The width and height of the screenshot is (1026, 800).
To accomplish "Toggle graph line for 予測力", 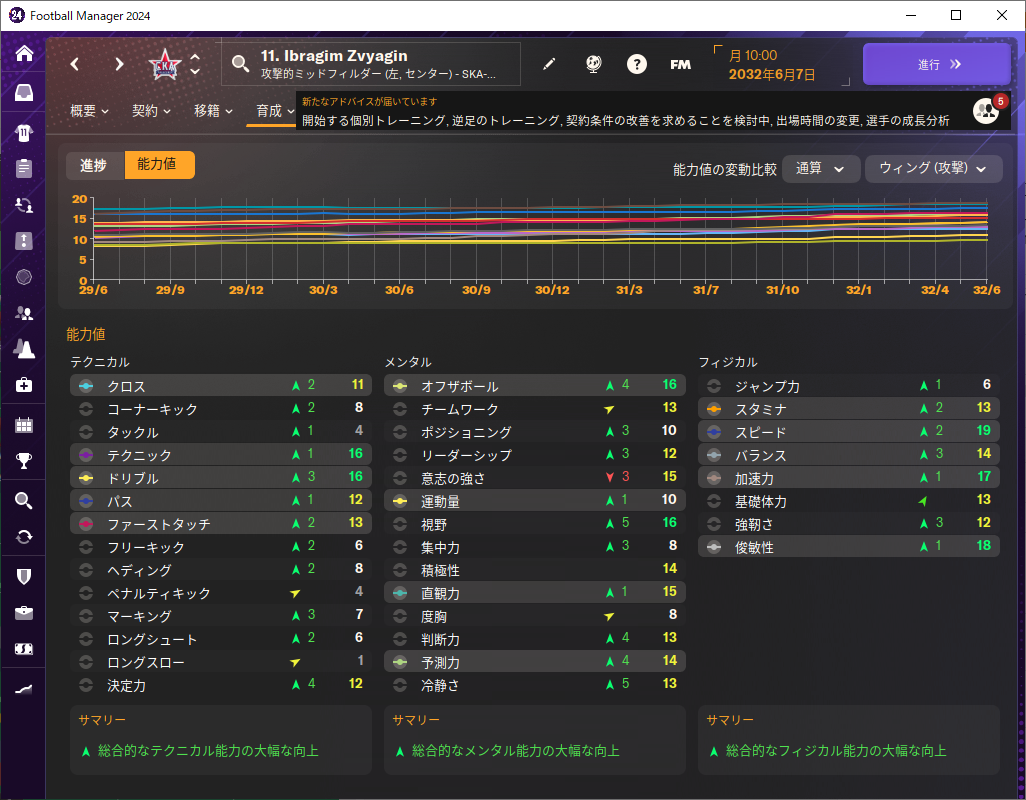I will point(400,662).
